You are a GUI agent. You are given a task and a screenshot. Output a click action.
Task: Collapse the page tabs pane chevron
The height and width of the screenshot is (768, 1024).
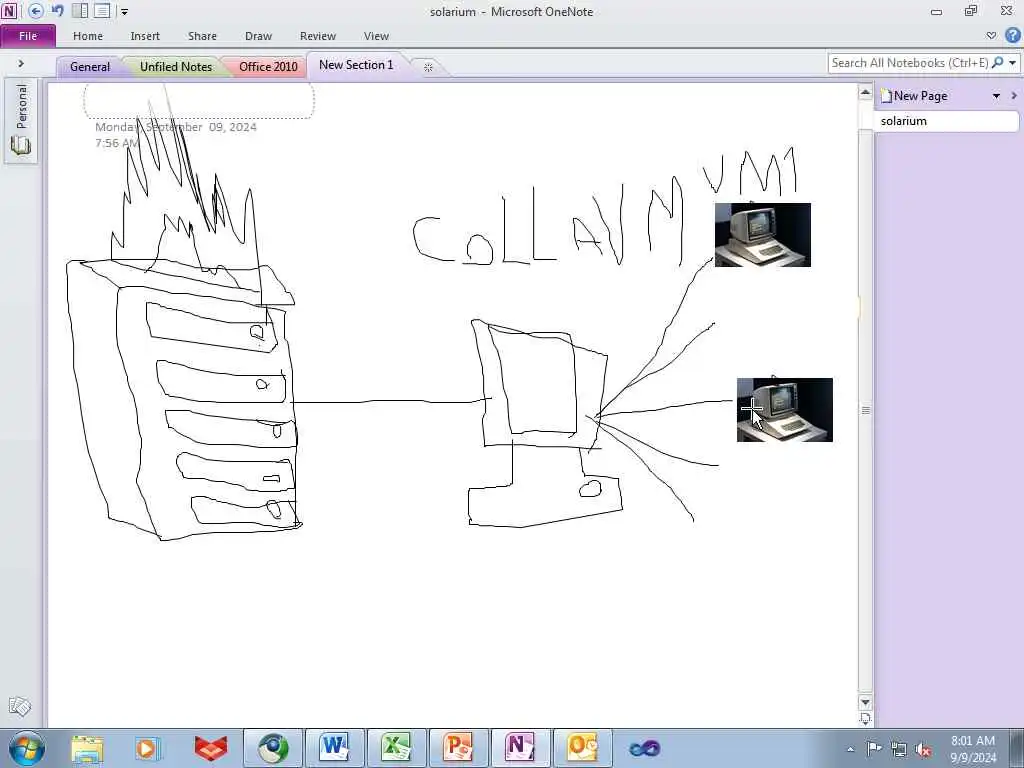coord(1014,96)
